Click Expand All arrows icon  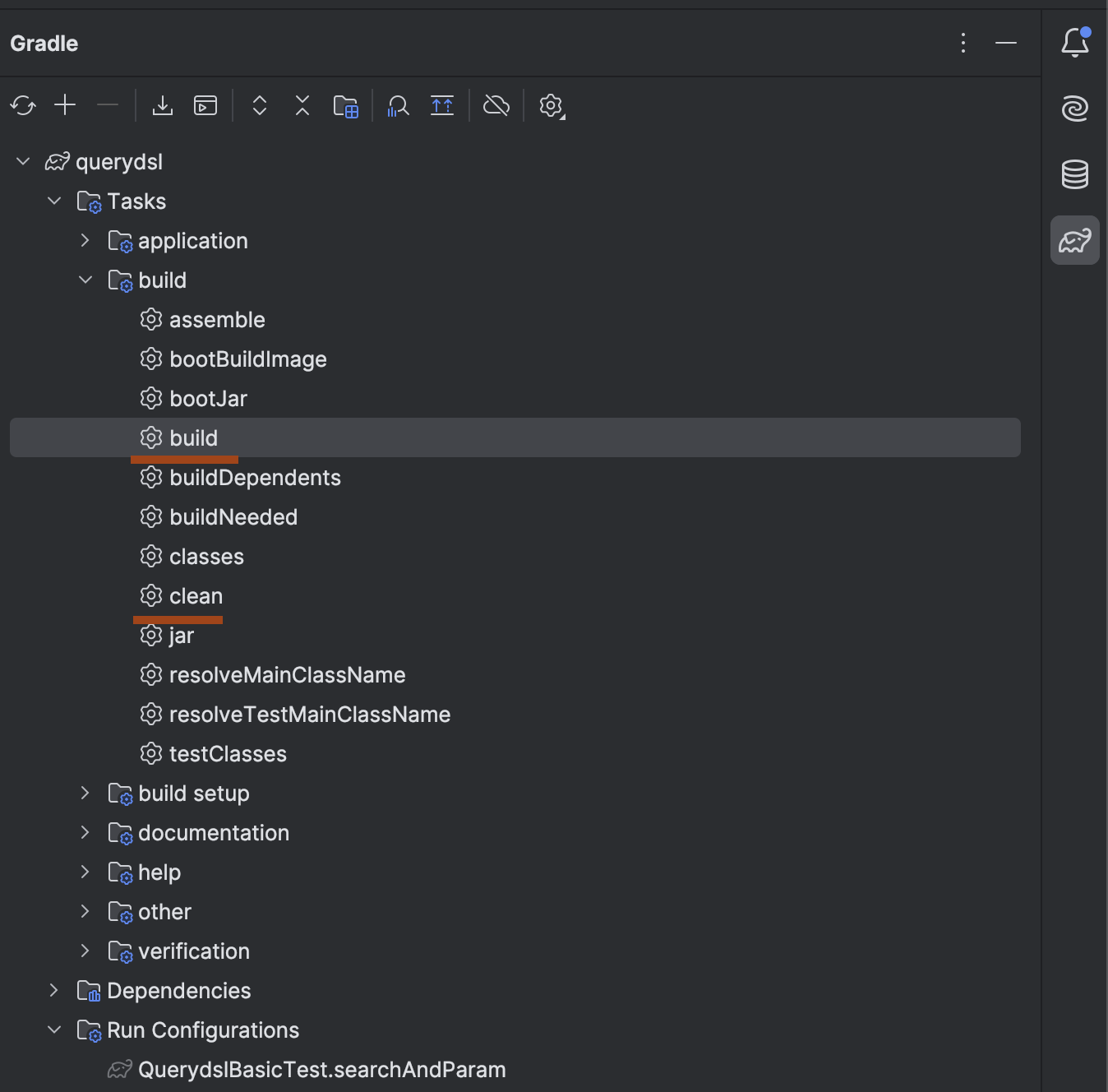pyautogui.click(x=260, y=105)
